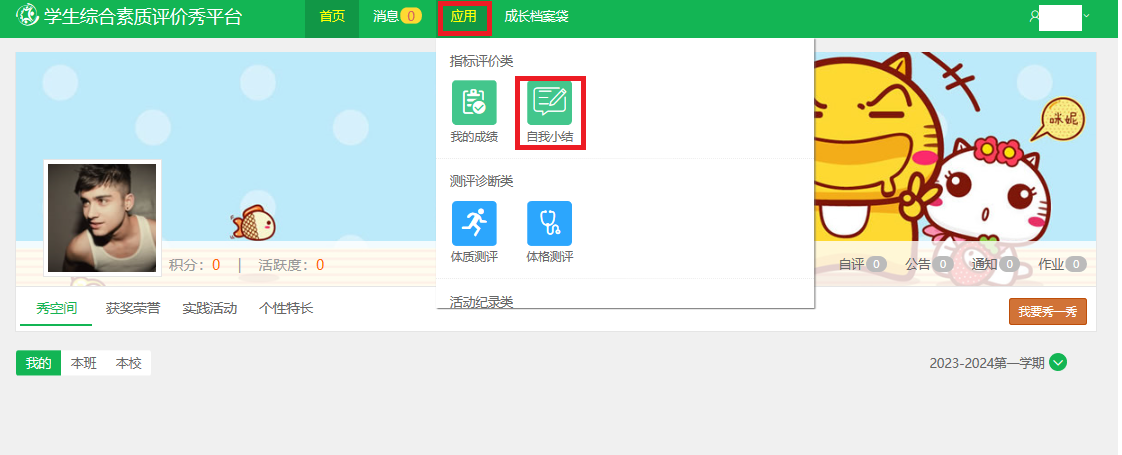Select the 本班 filter
Viewport: 1122px width, 455px height.
(x=84, y=363)
